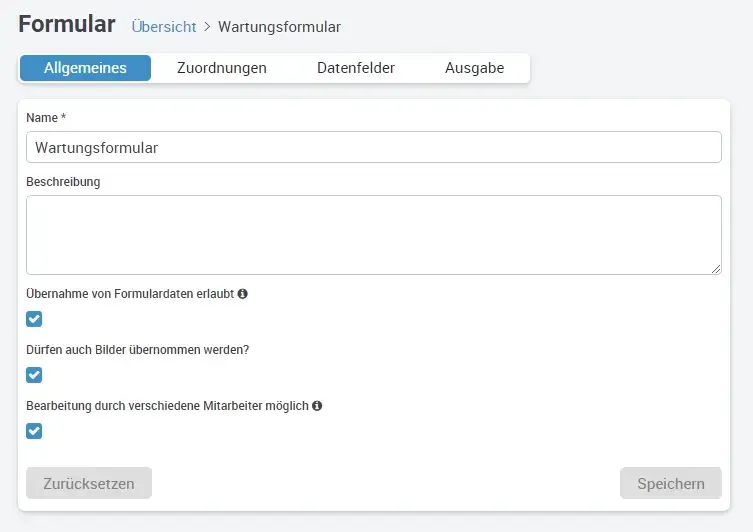Image resolution: width=753 pixels, height=532 pixels.
Task: Click the Formular page heading
Action: click(67, 24)
